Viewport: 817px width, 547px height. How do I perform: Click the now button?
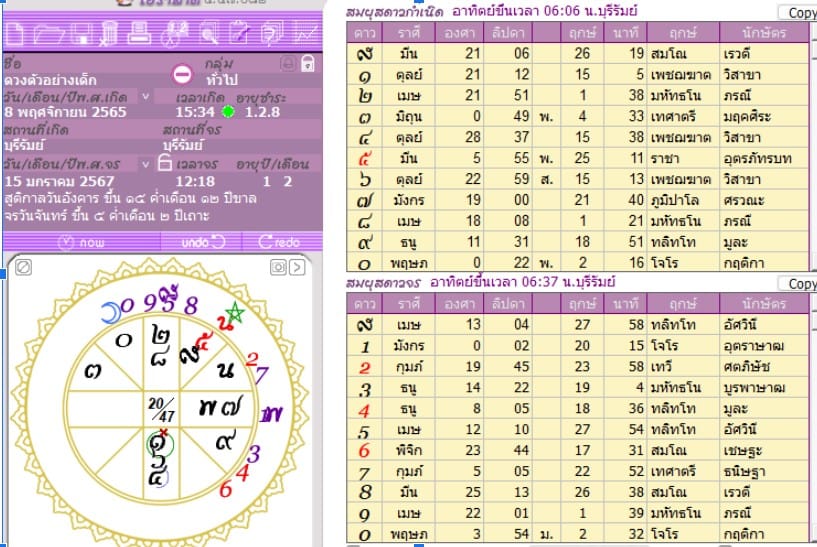tap(81, 241)
